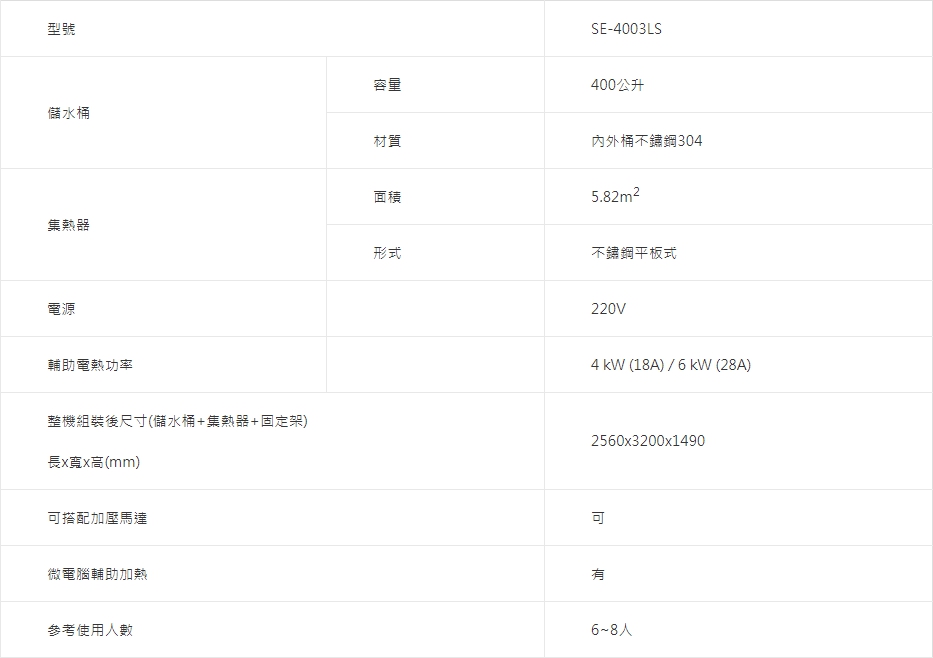Select the 型號 row label
This screenshot has width=933, height=658.
click(61, 29)
